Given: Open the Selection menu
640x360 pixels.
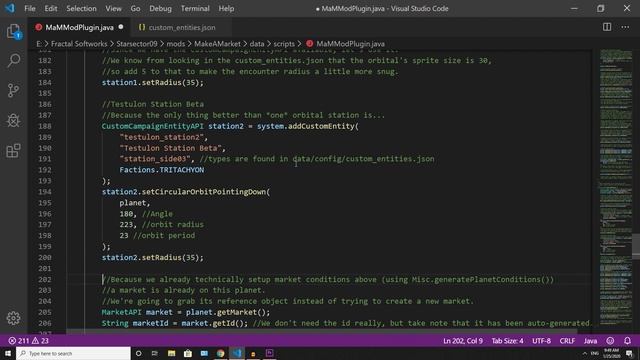Looking at the screenshot, I should point(81,8).
